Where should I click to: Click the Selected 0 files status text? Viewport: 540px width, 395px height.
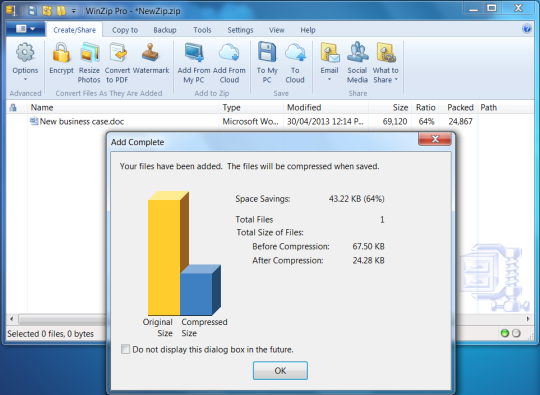pos(50,334)
